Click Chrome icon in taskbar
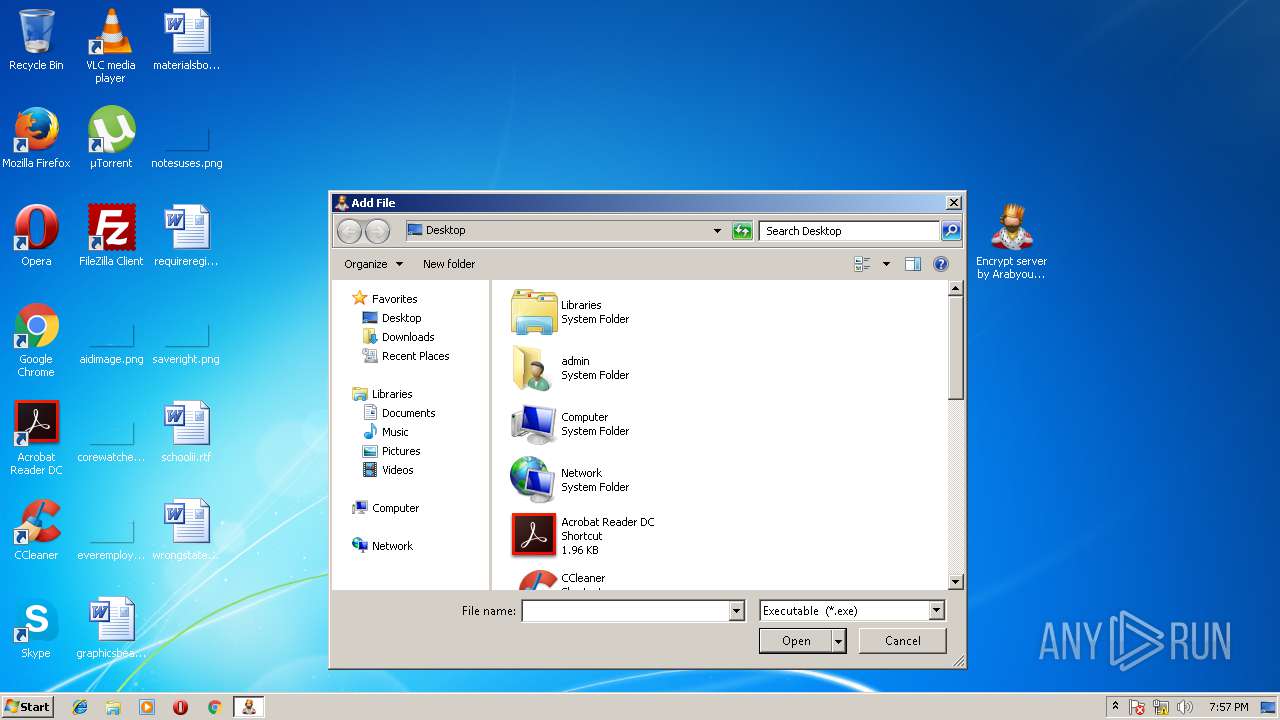Image resolution: width=1280 pixels, height=720 pixels. click(x=214, y=707)
